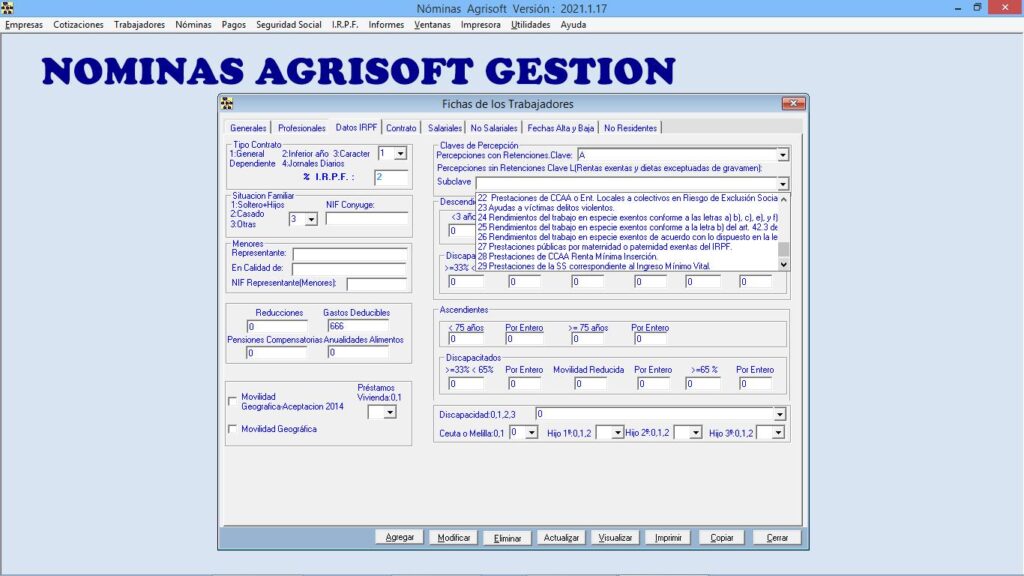The height and width of the screenshot is (576, 1024).
Task: Expand the Situacion Familiar dropdown
Action: tap(312, 219)
